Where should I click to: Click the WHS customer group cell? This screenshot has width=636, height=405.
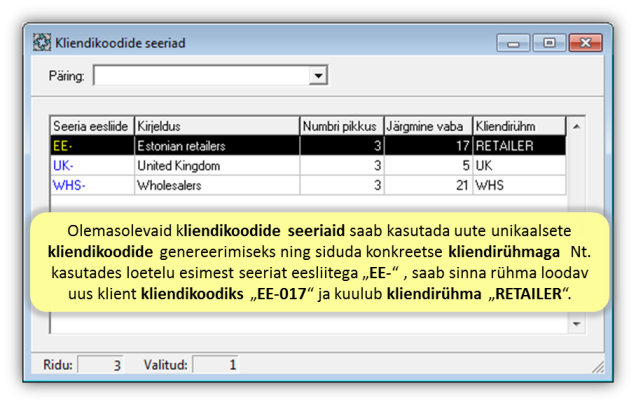click(519, 185)
